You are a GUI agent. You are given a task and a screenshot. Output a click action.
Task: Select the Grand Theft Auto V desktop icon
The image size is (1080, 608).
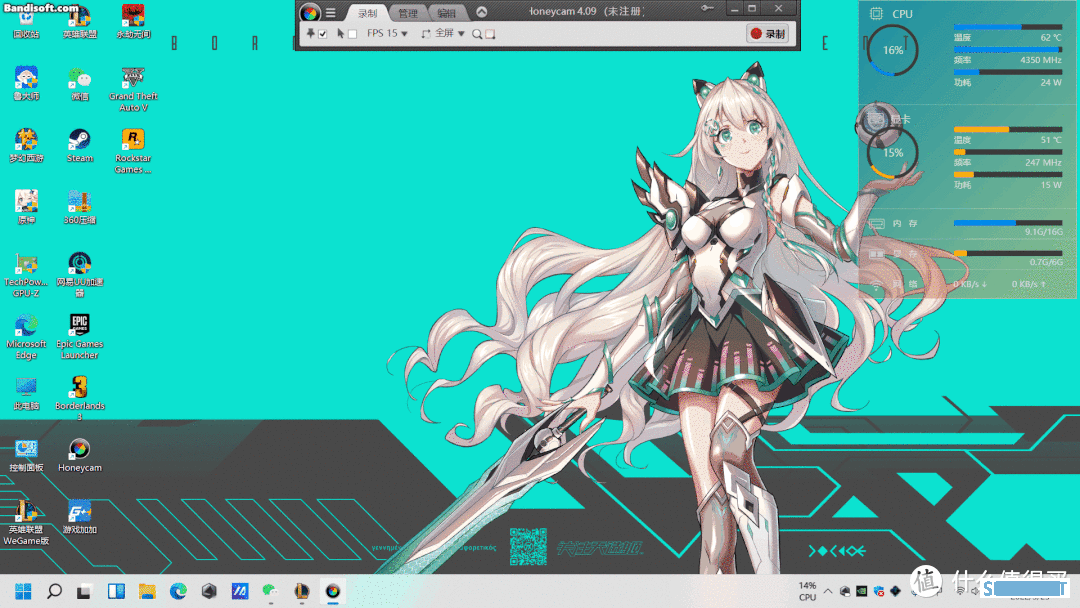133,90
